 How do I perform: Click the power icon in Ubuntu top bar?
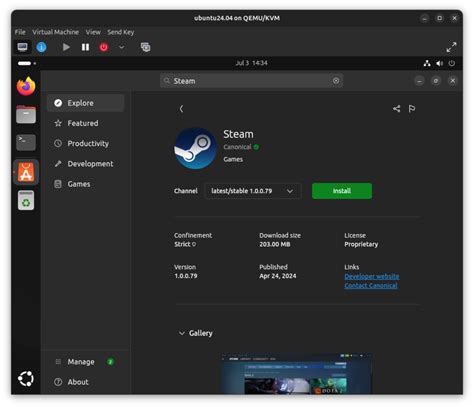click(452, 63)
